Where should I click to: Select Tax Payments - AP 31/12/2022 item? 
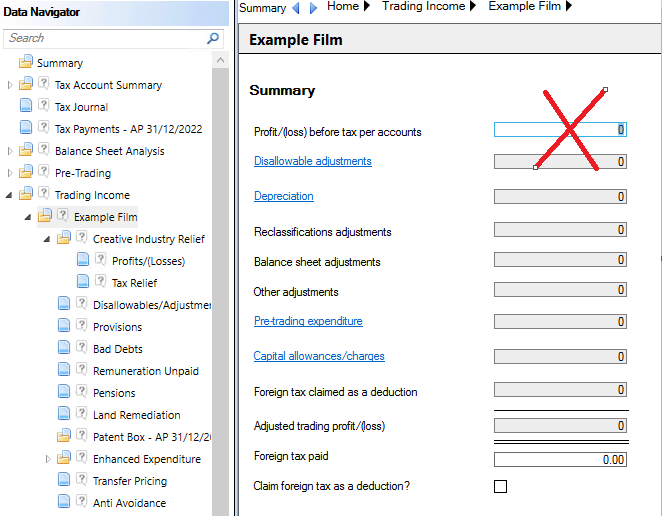(129, 129)
